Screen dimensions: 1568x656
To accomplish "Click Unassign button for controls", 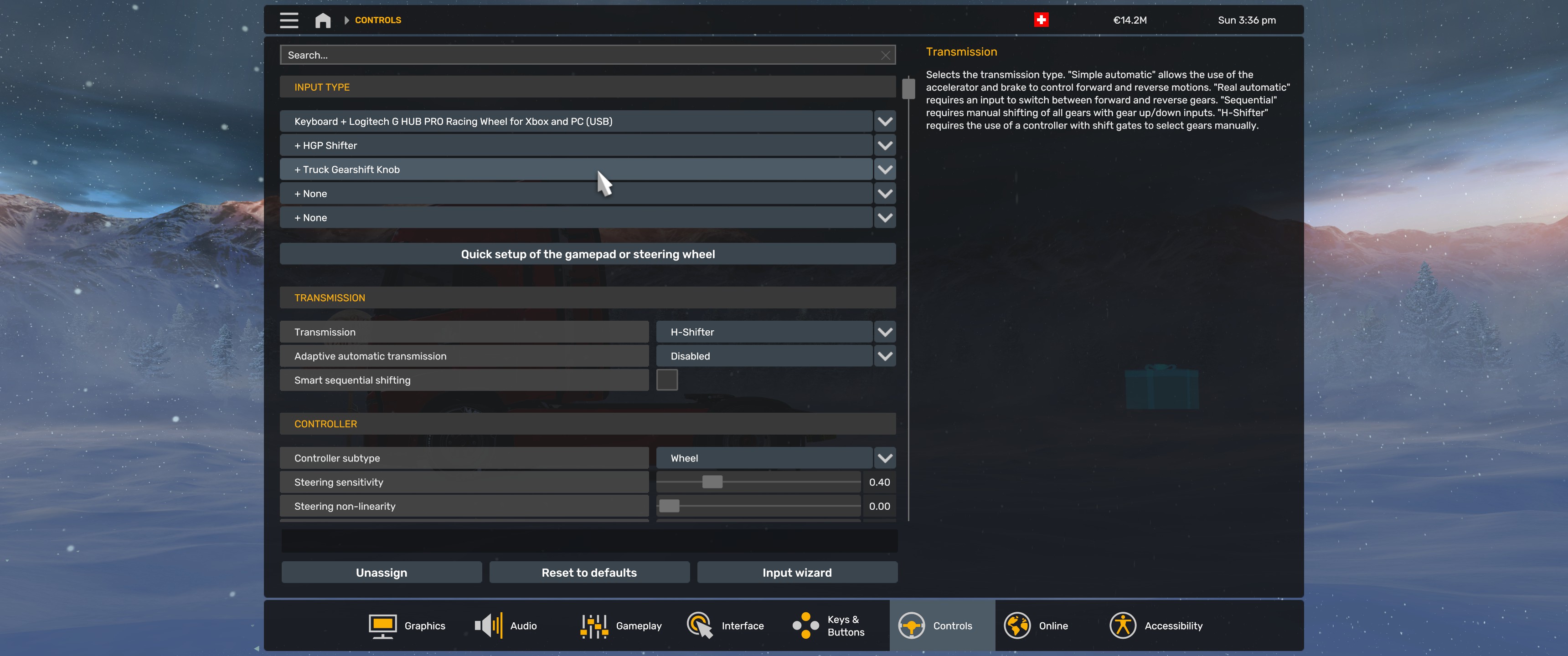I will pyautogui.click(x=382, y=572).
